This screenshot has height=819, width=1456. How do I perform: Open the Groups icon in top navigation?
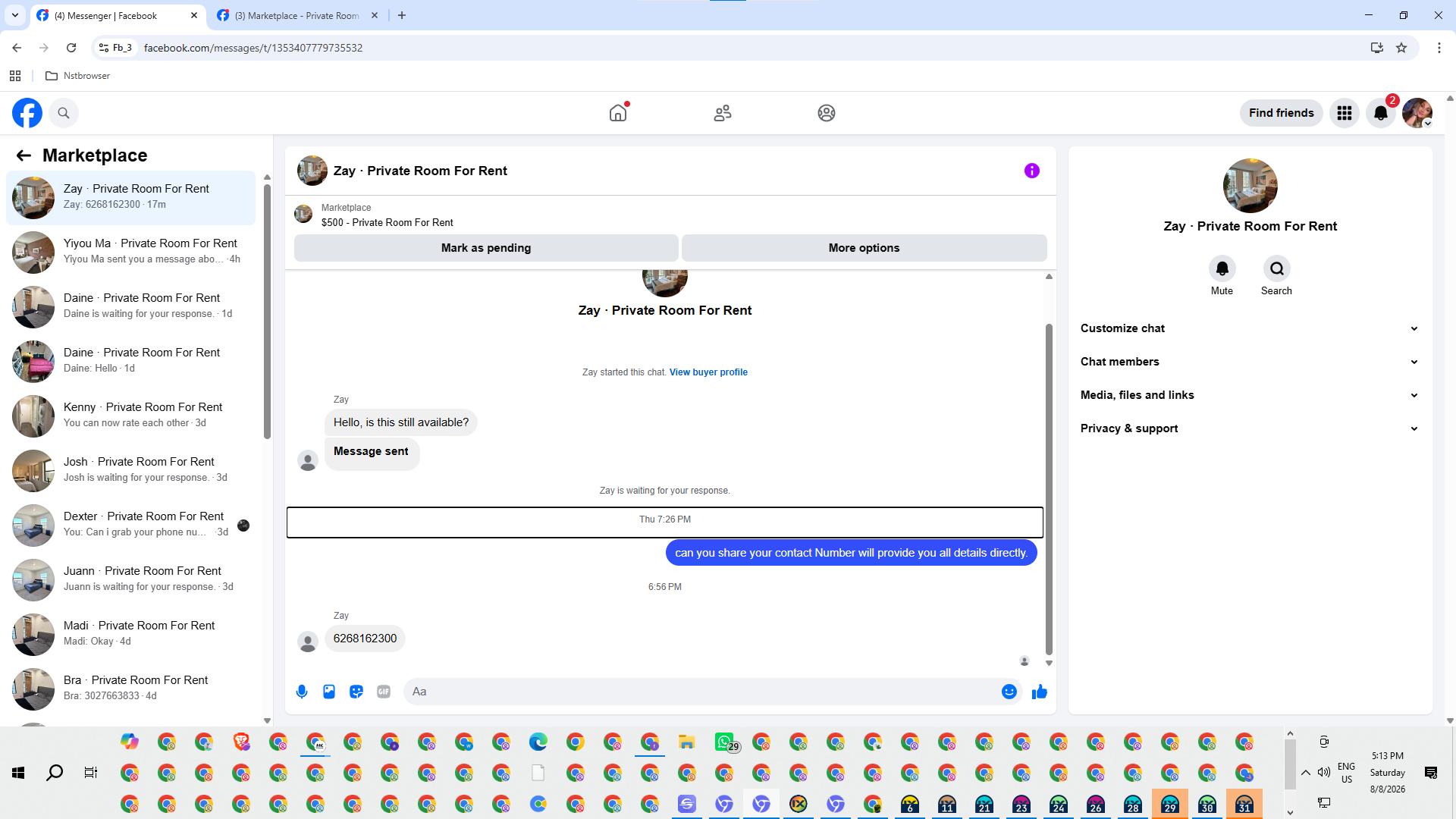click(x=827, y=113)
